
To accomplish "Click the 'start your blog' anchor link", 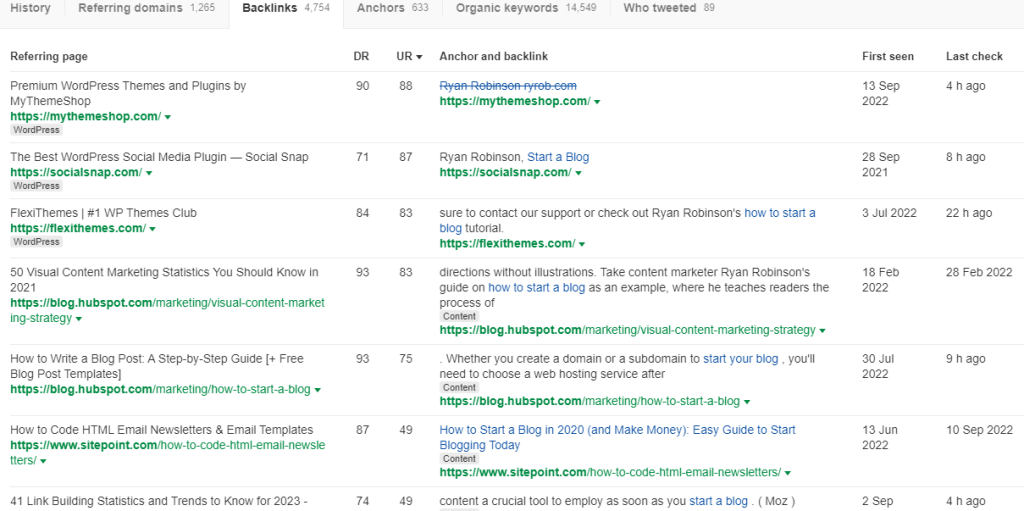I will 741,359.
